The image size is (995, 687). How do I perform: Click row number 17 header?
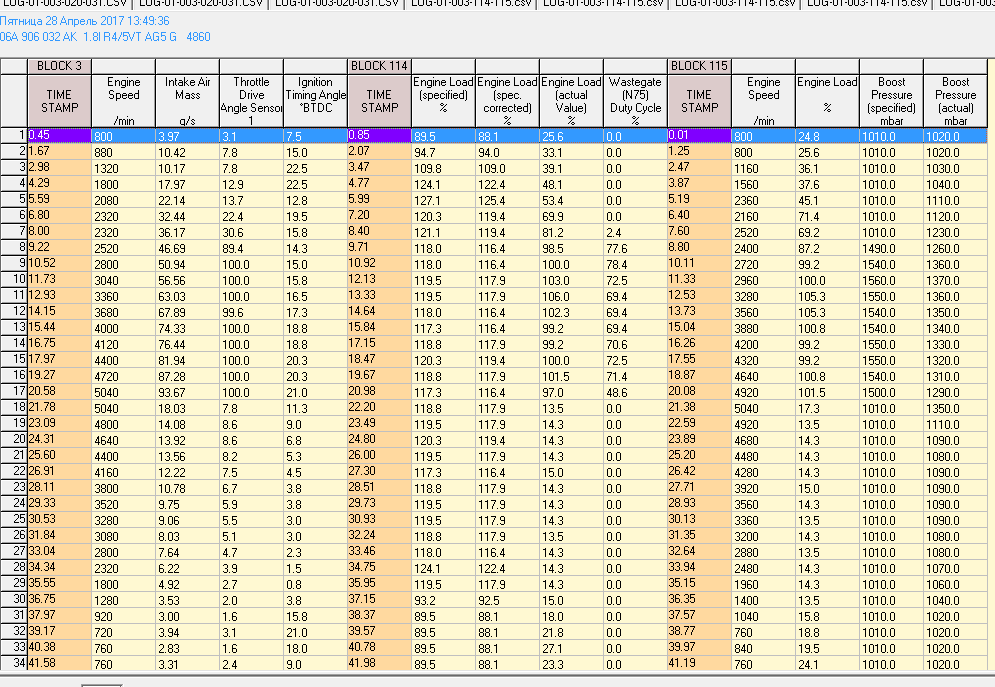[x=14, y=391]
